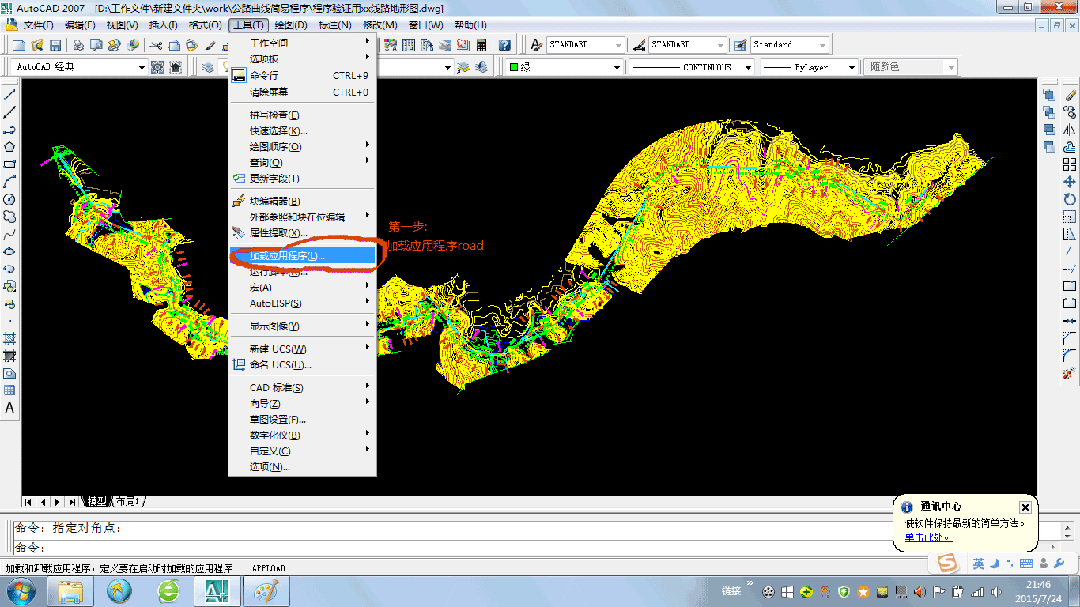Select the Multiline Text tool
The width and height of the screenshot is (1080, 607).
point(10,408)
